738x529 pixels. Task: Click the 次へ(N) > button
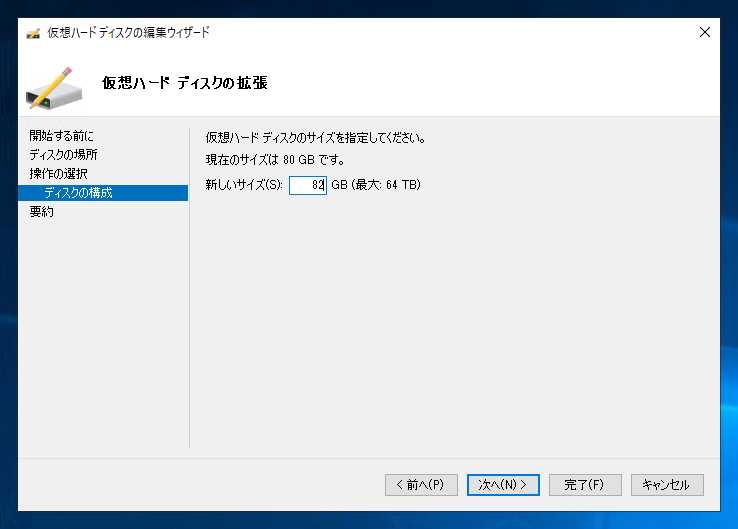click(x=503, y=485)
